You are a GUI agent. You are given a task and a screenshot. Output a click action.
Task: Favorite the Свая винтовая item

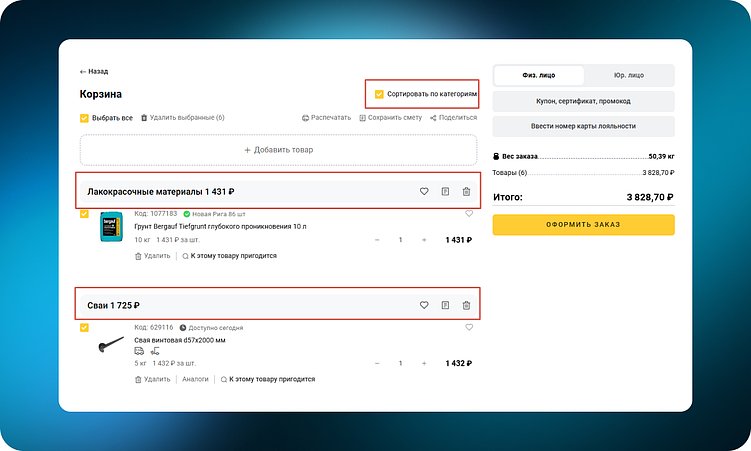(x=469, y=327)
